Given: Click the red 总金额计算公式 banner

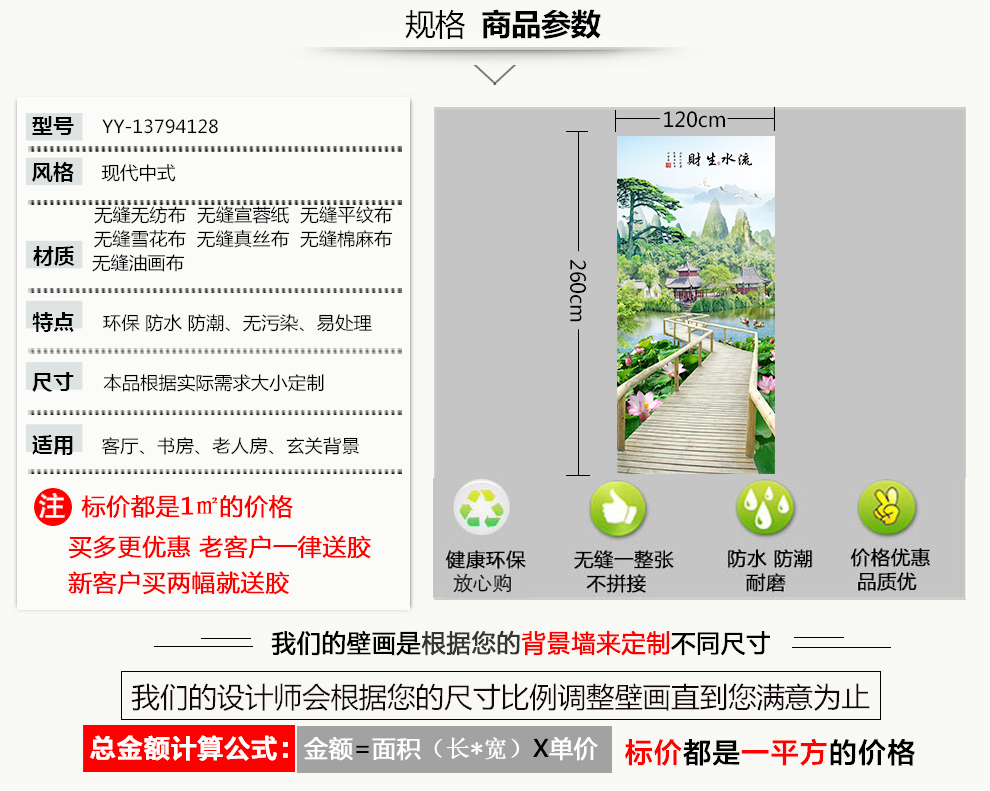Looking at the screenshot, I should (x=189, y=749).
